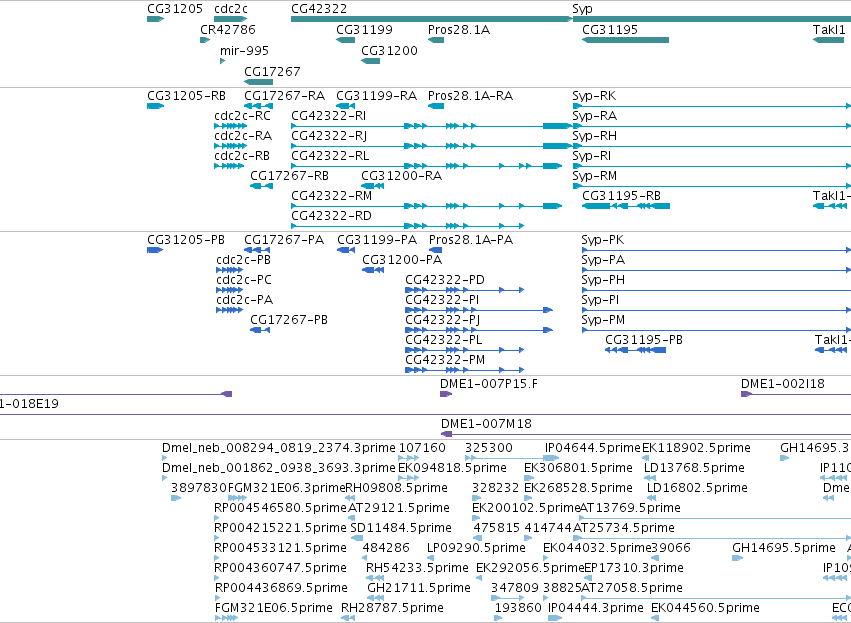Select the DME1-007P15.F clone label

pyautogui.click(x=489, y=384)
